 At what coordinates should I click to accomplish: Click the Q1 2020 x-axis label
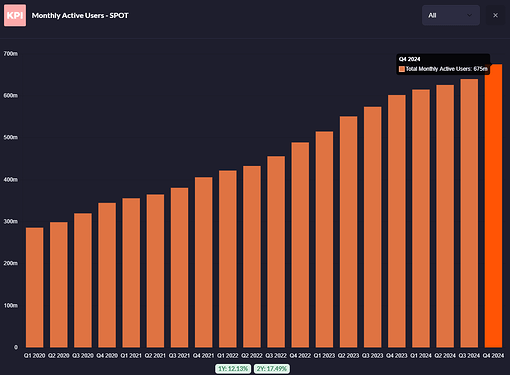[34, 356]
